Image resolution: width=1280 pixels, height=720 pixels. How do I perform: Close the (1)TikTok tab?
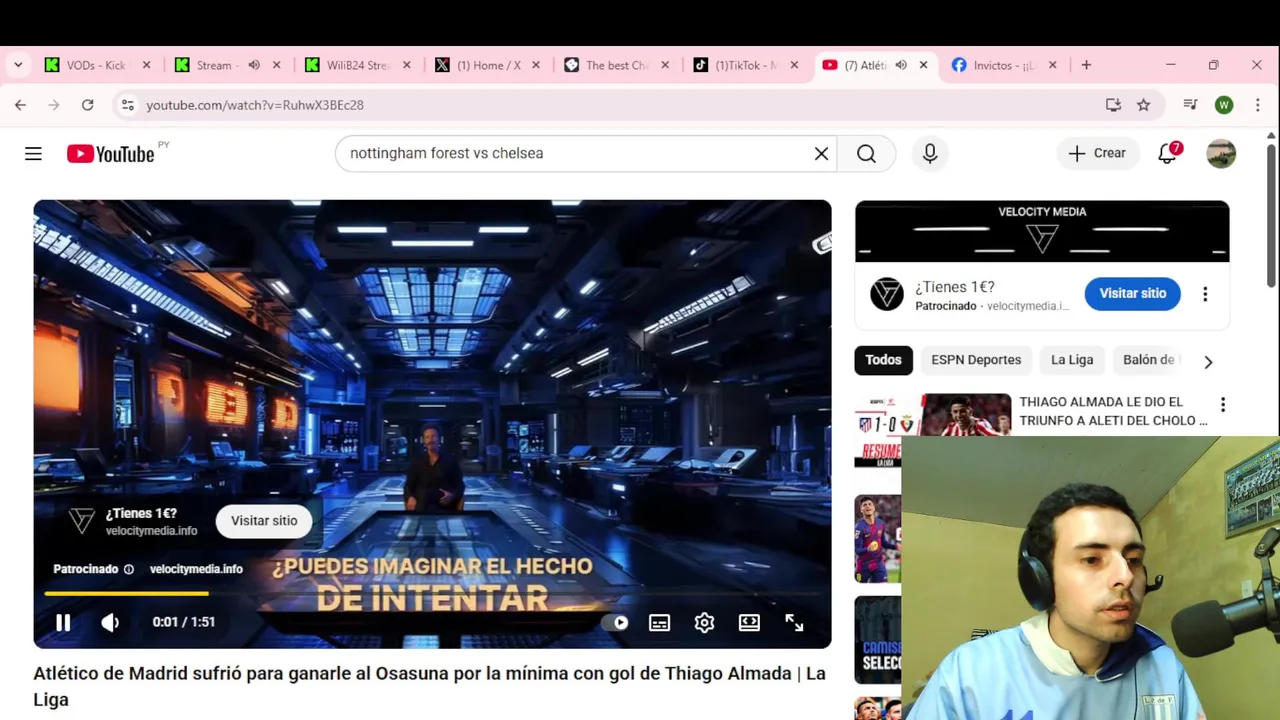(x=794, y=65)
